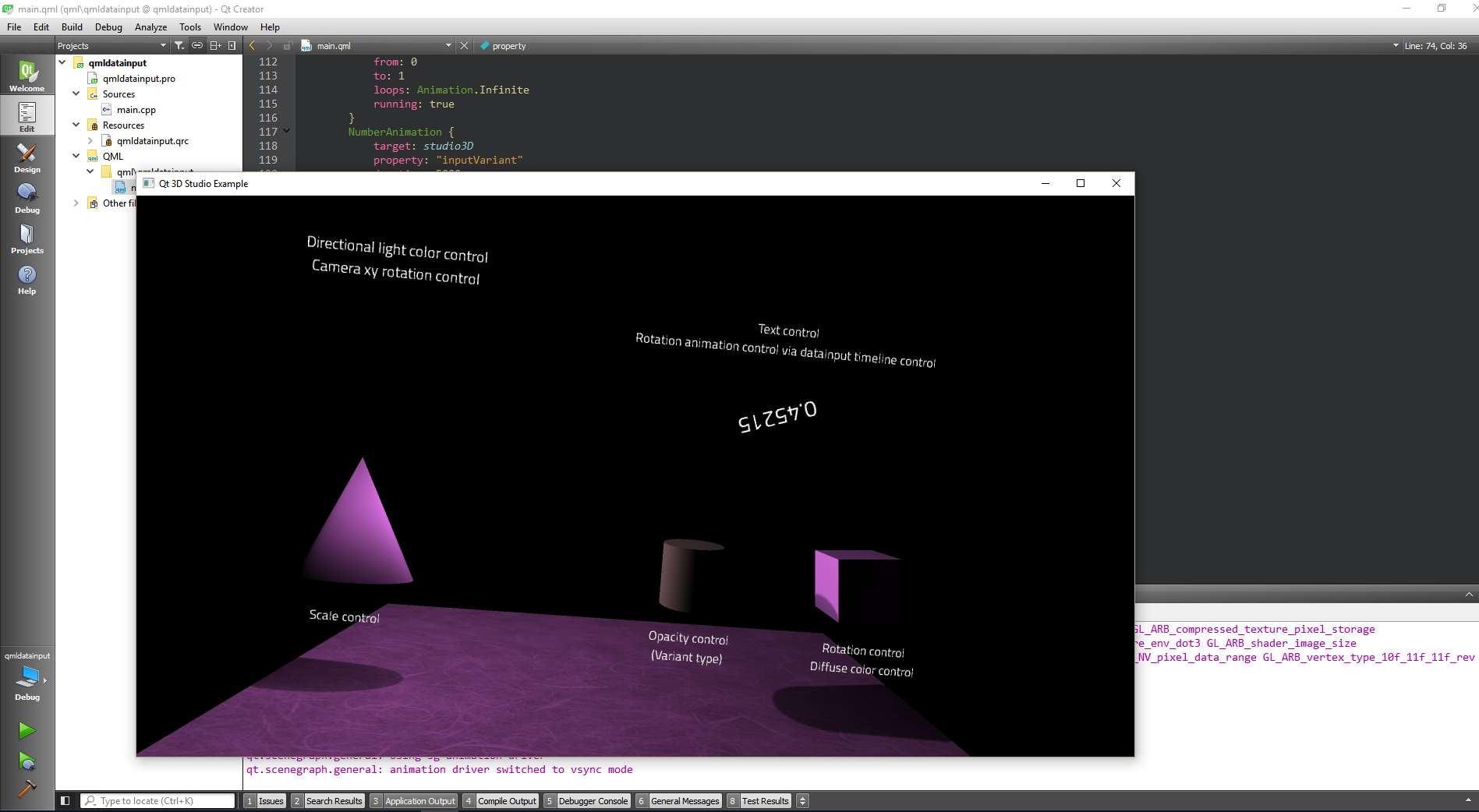Switch to Application Output pane
1479x812 pixels.
(x=419, y=801)
